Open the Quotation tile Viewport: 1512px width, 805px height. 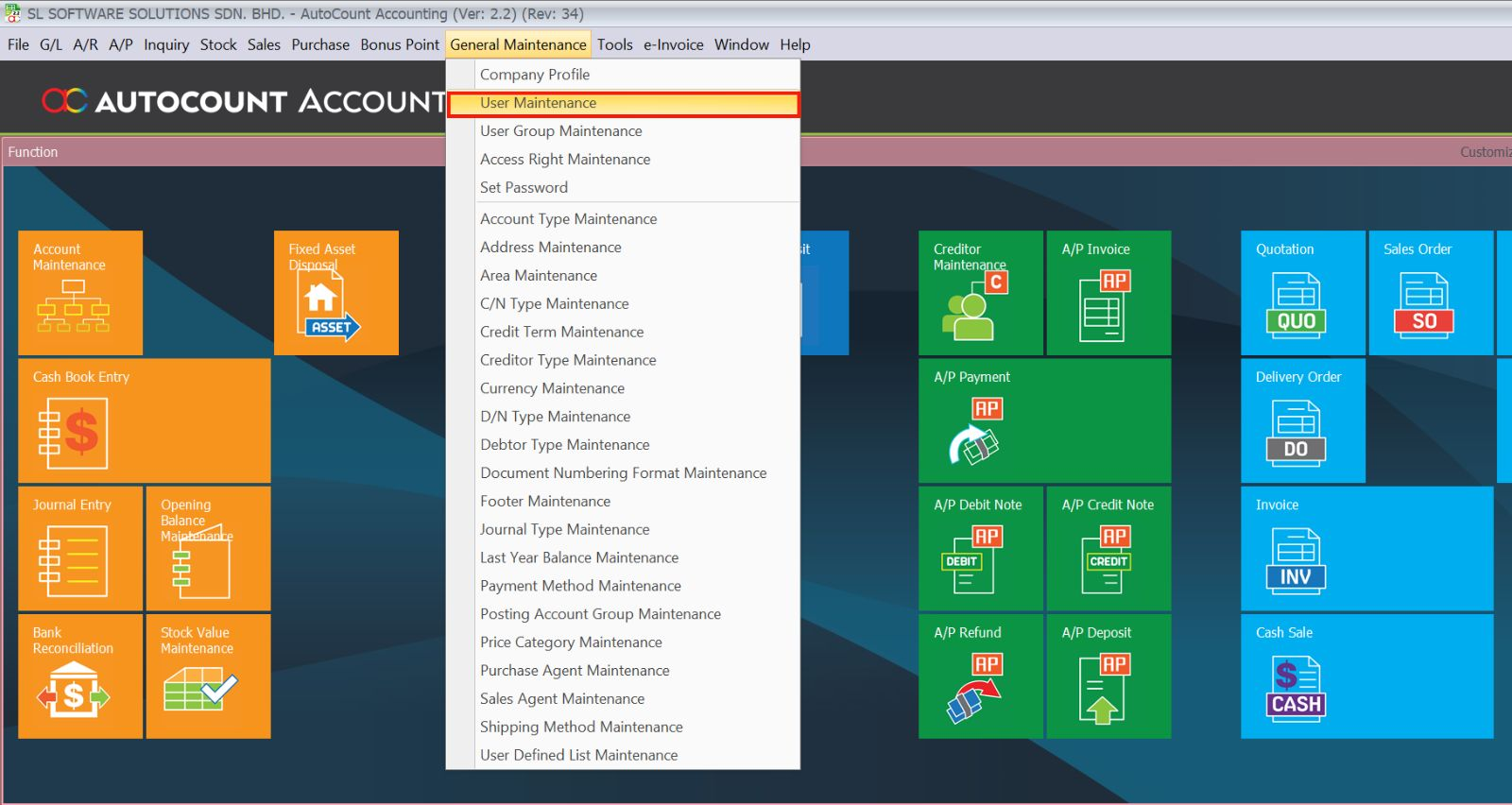point(1302,293)
